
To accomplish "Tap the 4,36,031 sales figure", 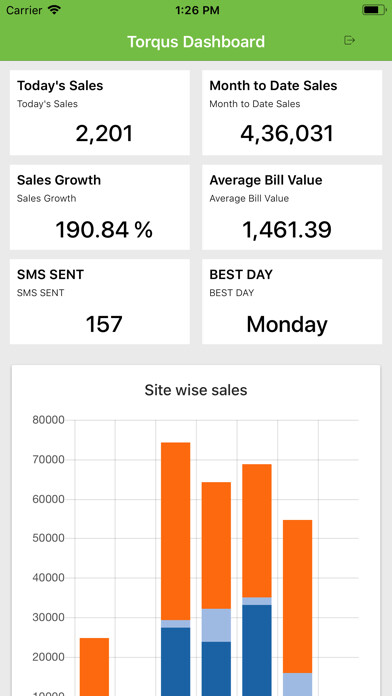I will (x=287, y=134).
